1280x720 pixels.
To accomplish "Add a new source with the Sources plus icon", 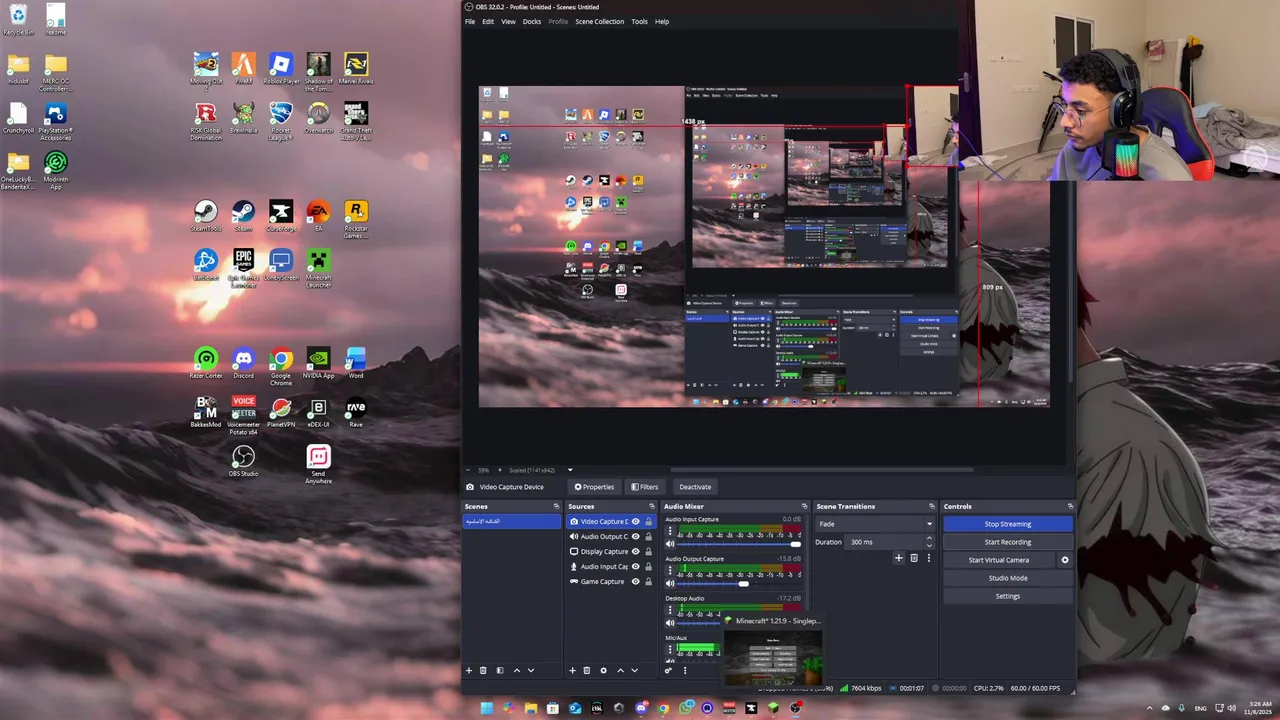I will (572, 670).
